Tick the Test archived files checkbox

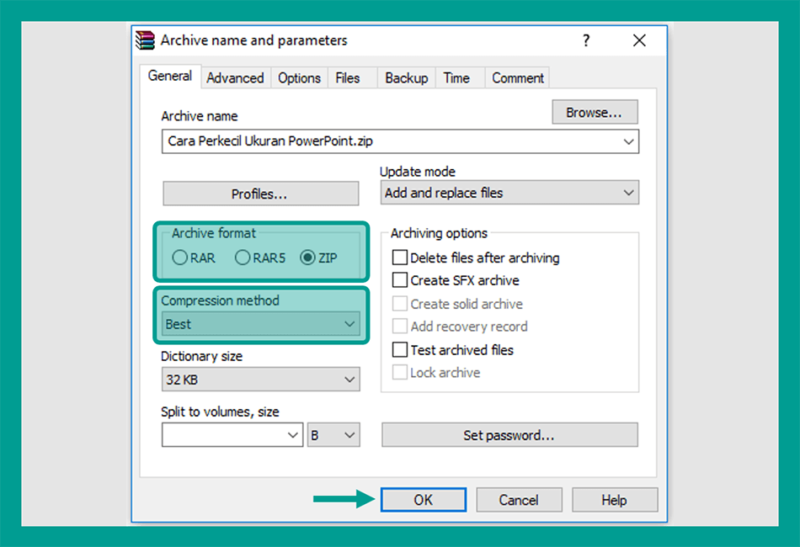click(x=400, y=350)
